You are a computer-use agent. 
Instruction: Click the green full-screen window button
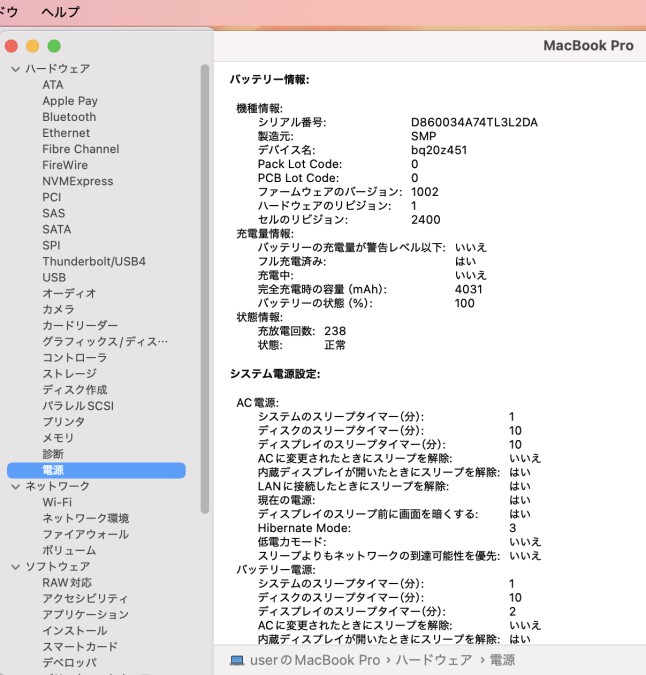(x=54, y=46)
